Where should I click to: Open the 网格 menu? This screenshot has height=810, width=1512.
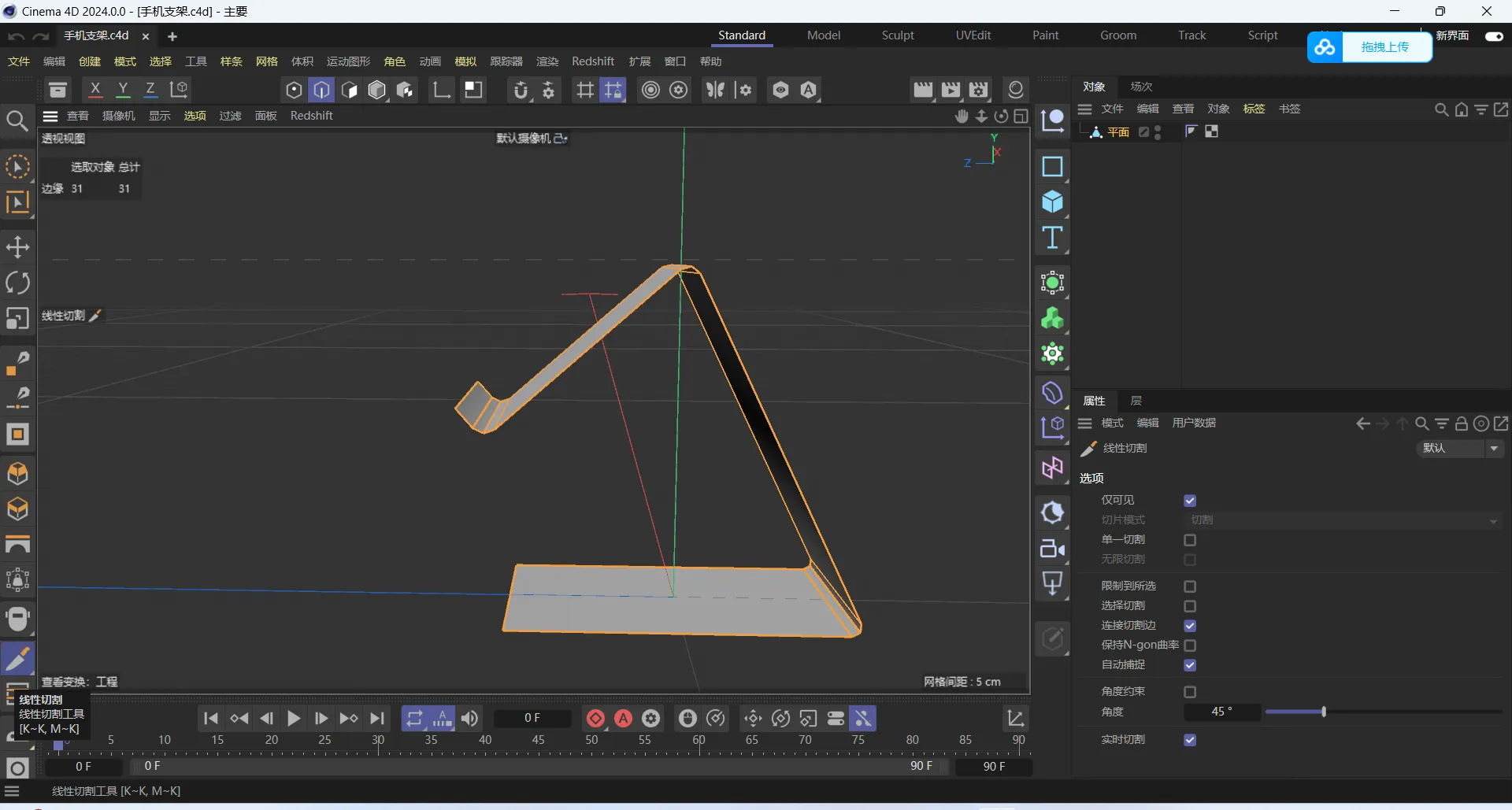pyautogui.click(x=266, y=61)
